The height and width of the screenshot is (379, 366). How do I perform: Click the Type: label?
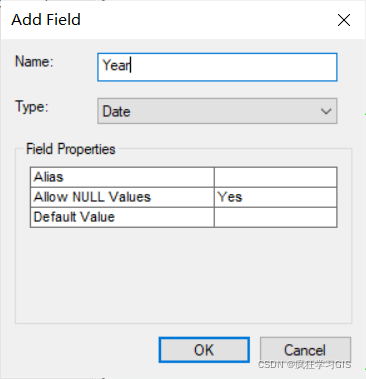pyautogui.click(x=32, y=107)
